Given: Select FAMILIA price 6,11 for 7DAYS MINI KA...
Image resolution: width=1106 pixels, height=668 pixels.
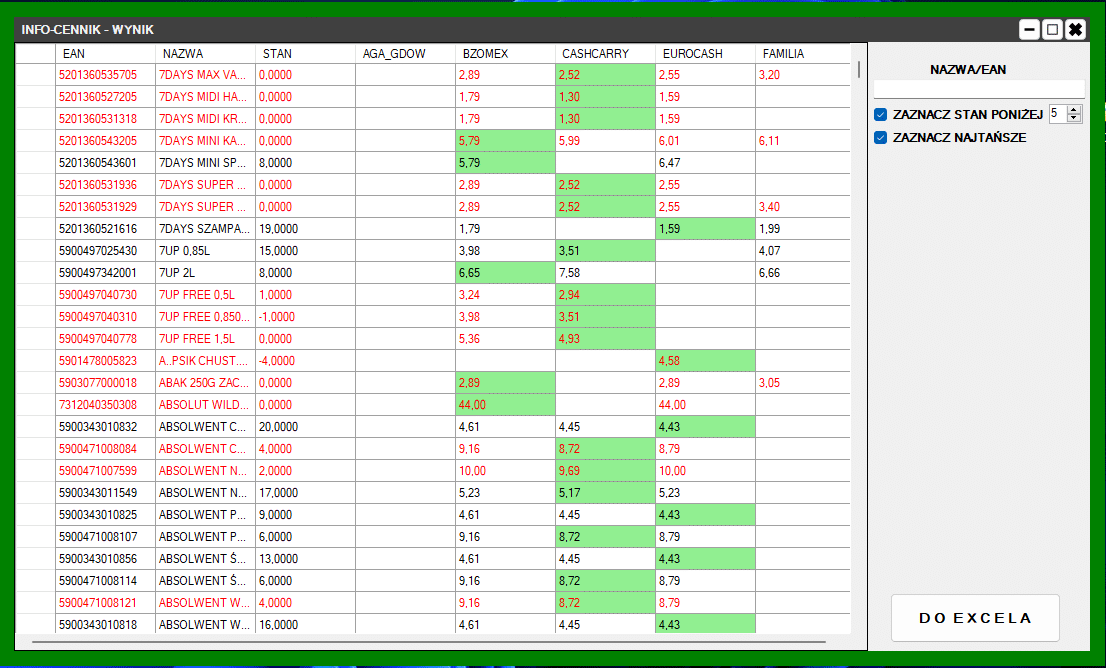Looking at the screenshot, I should (x=803, y=140).
